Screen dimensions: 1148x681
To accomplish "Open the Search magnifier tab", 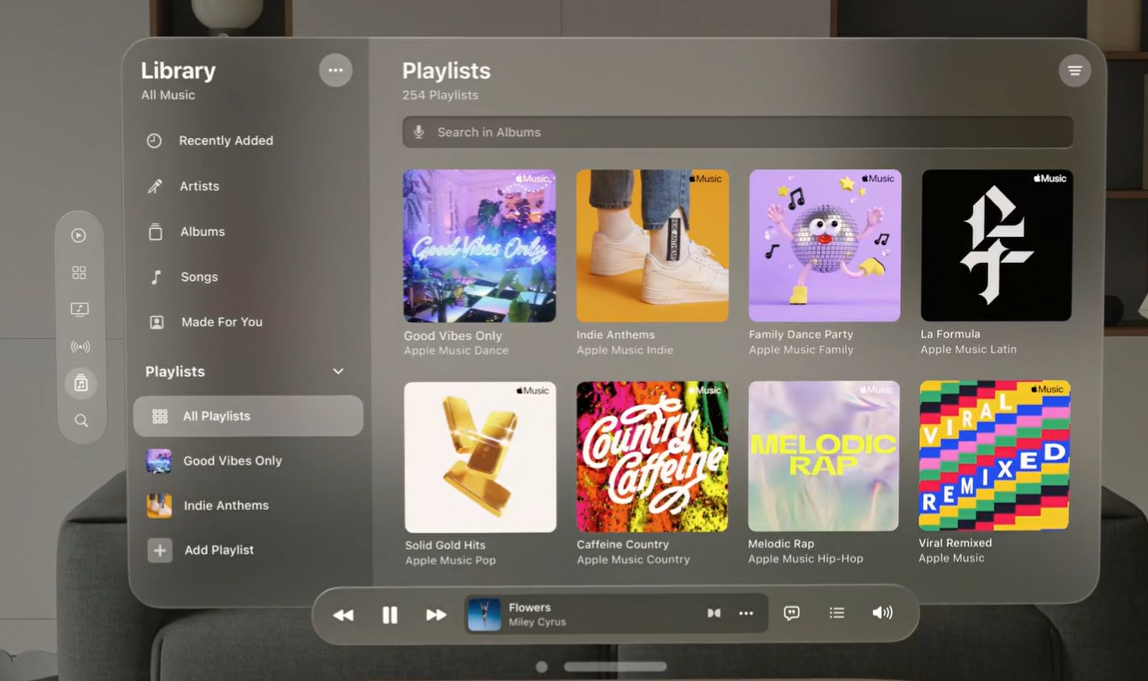I will (x=81, y=420).
